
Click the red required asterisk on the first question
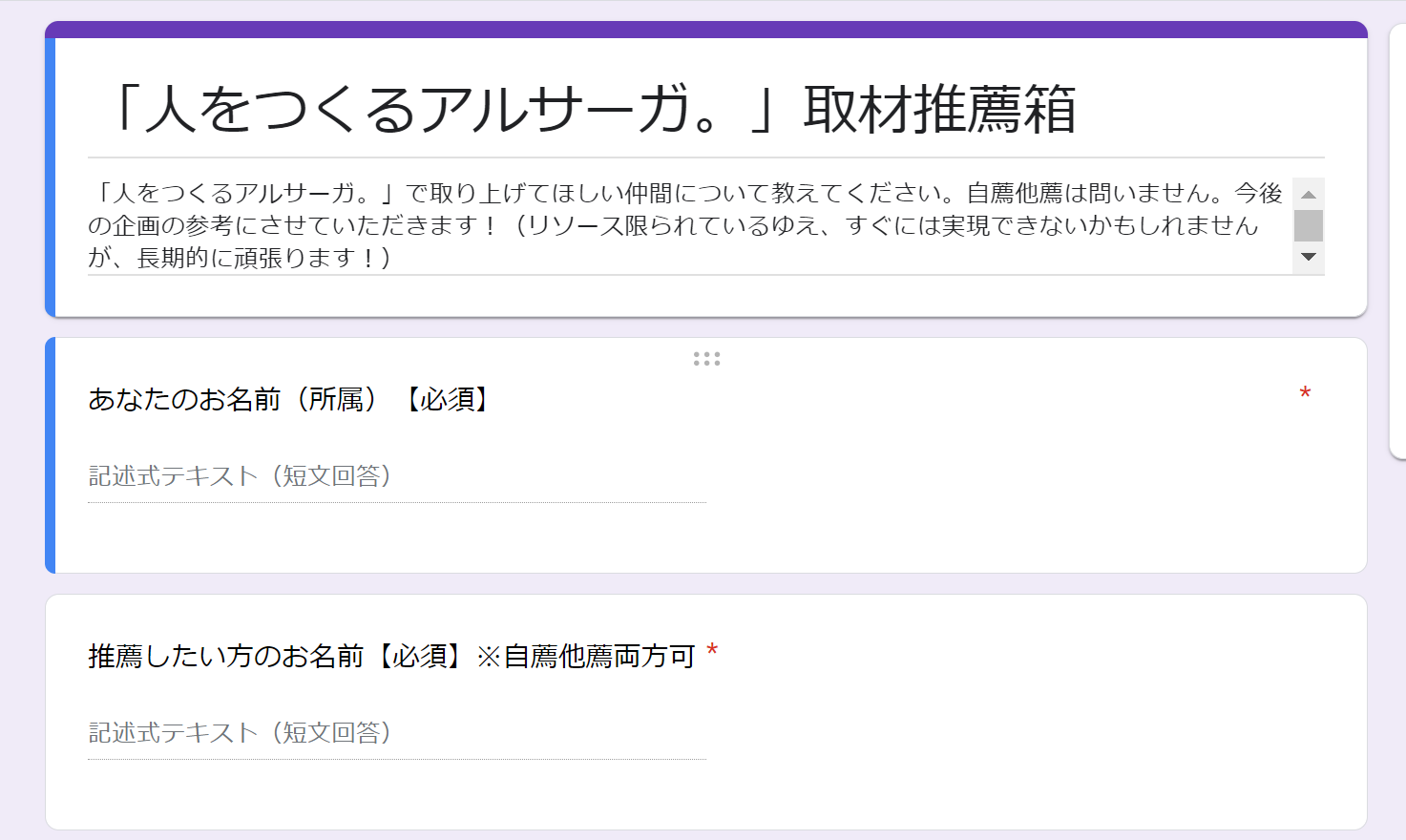[1306, 393]
